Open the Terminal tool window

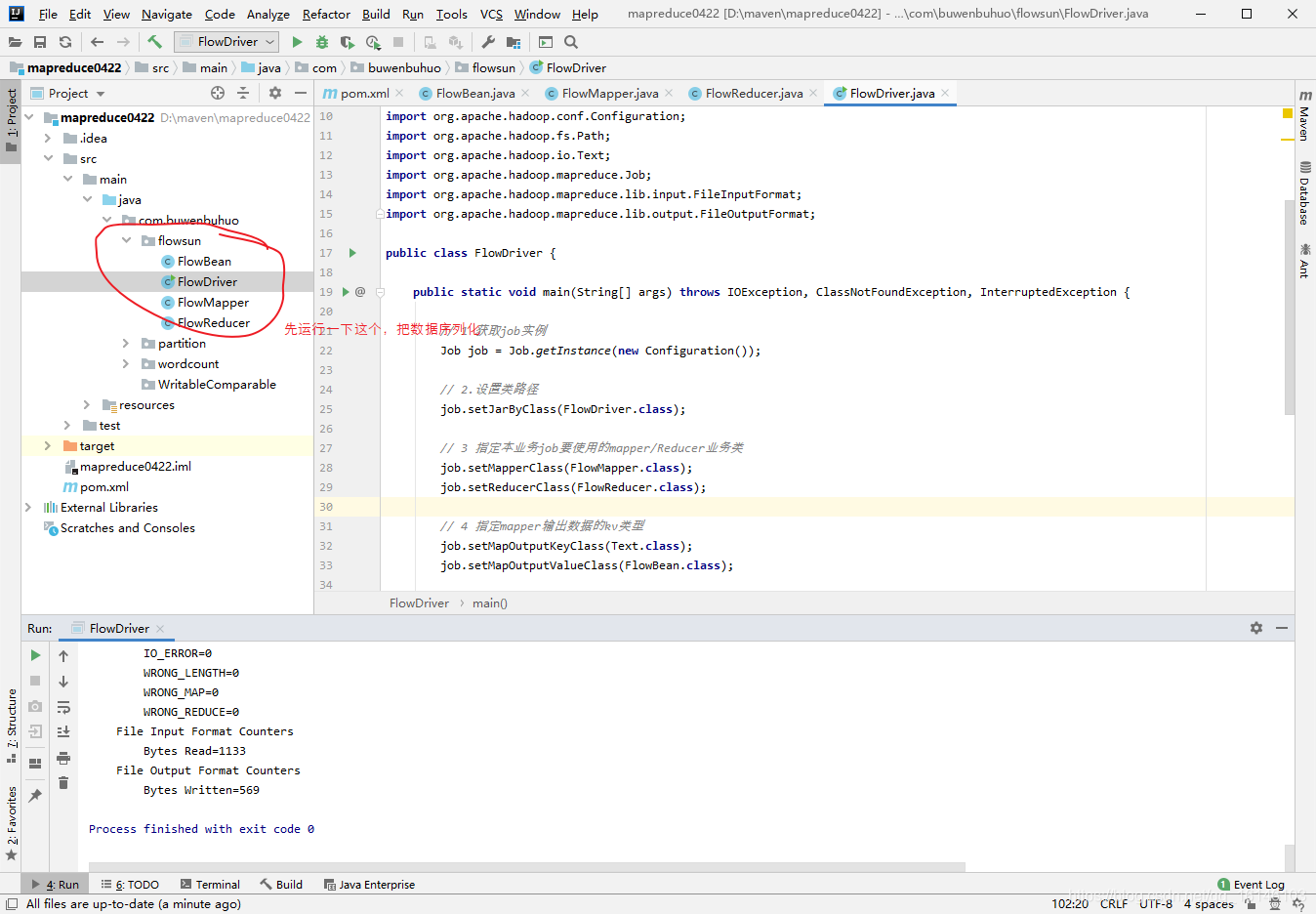coord(210,885)
